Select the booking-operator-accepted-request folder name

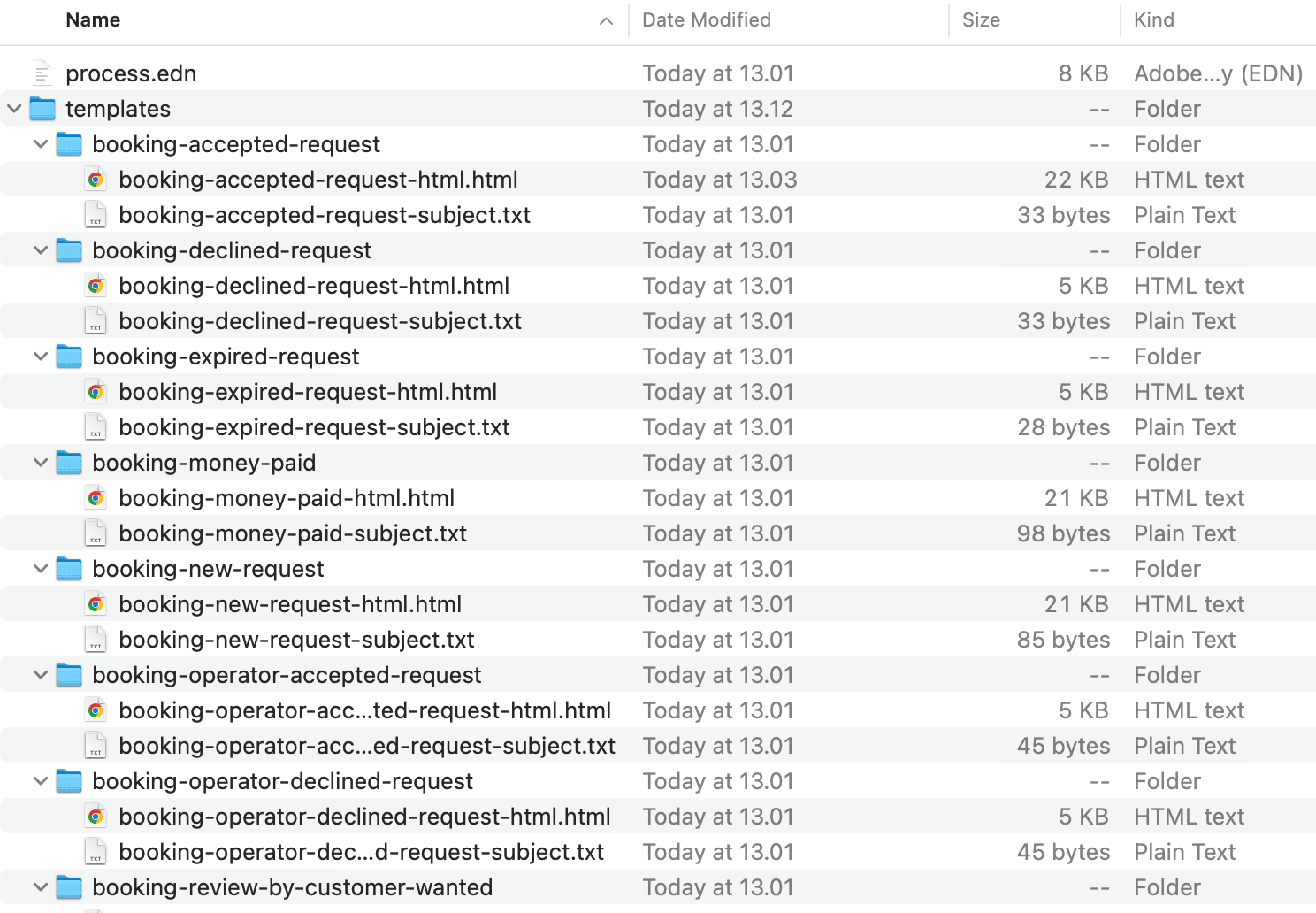287,675
